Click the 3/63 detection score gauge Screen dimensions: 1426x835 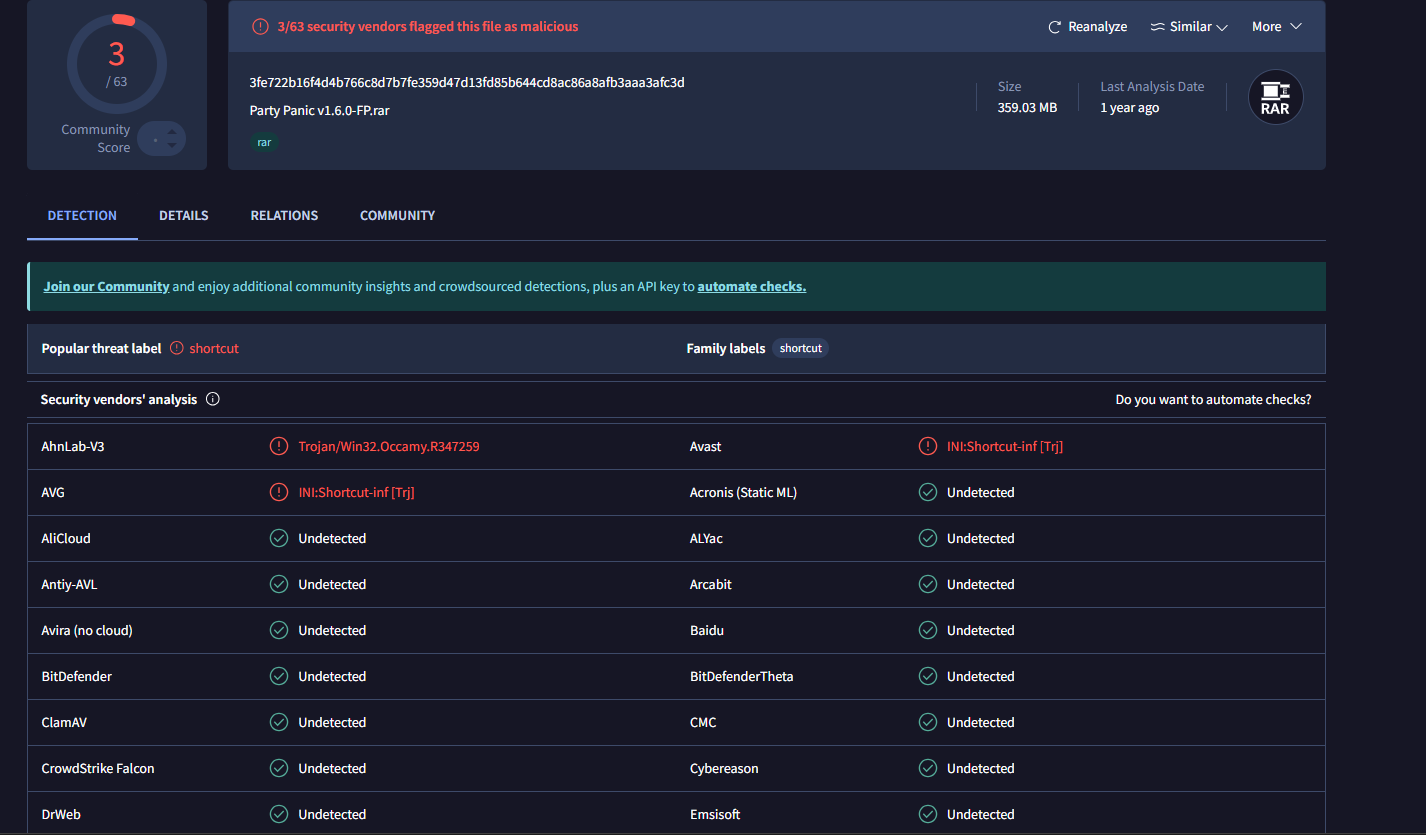click(x=117, y=64)
